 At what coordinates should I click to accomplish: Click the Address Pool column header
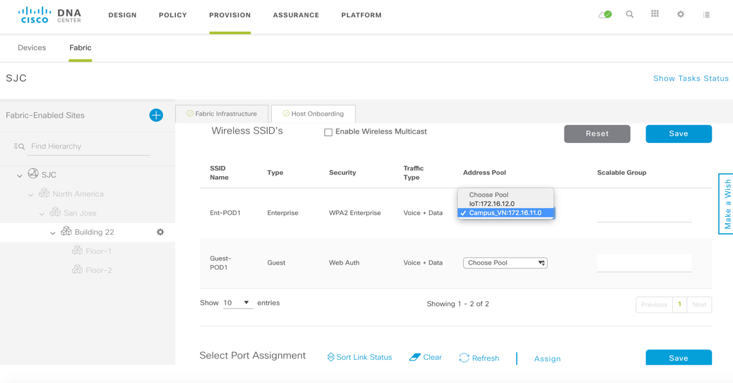click(484, 173)
